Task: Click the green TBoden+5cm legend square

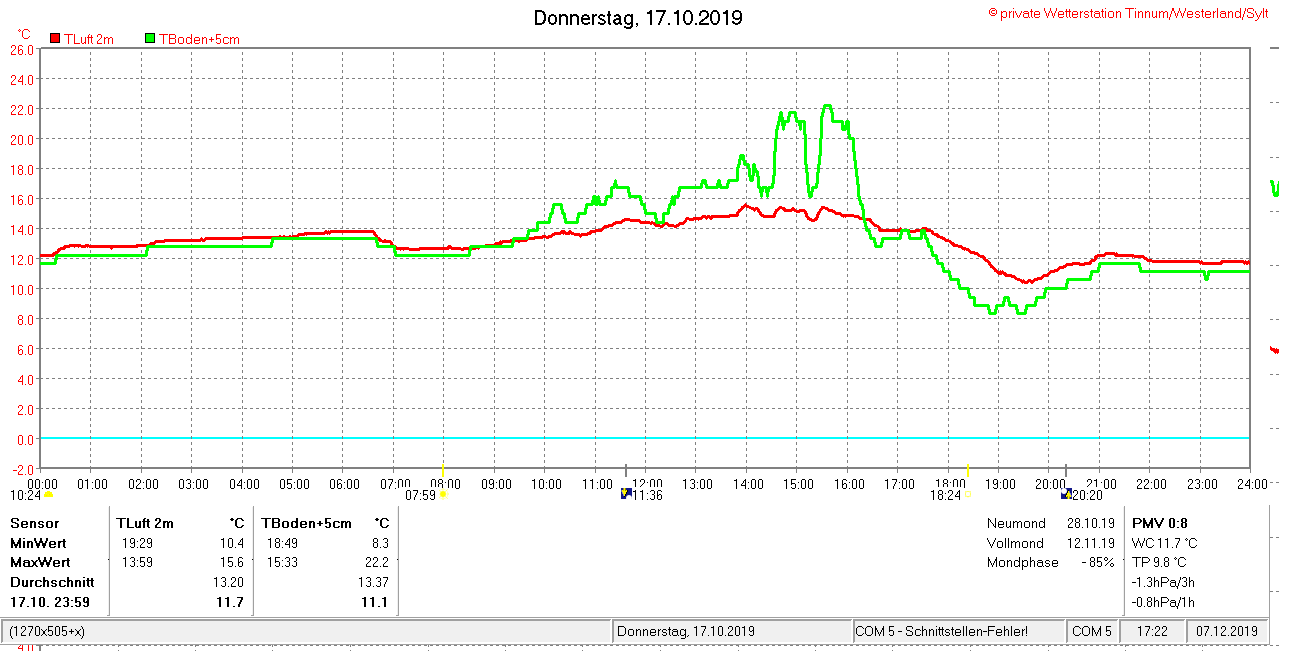Action: pos(150,39)
